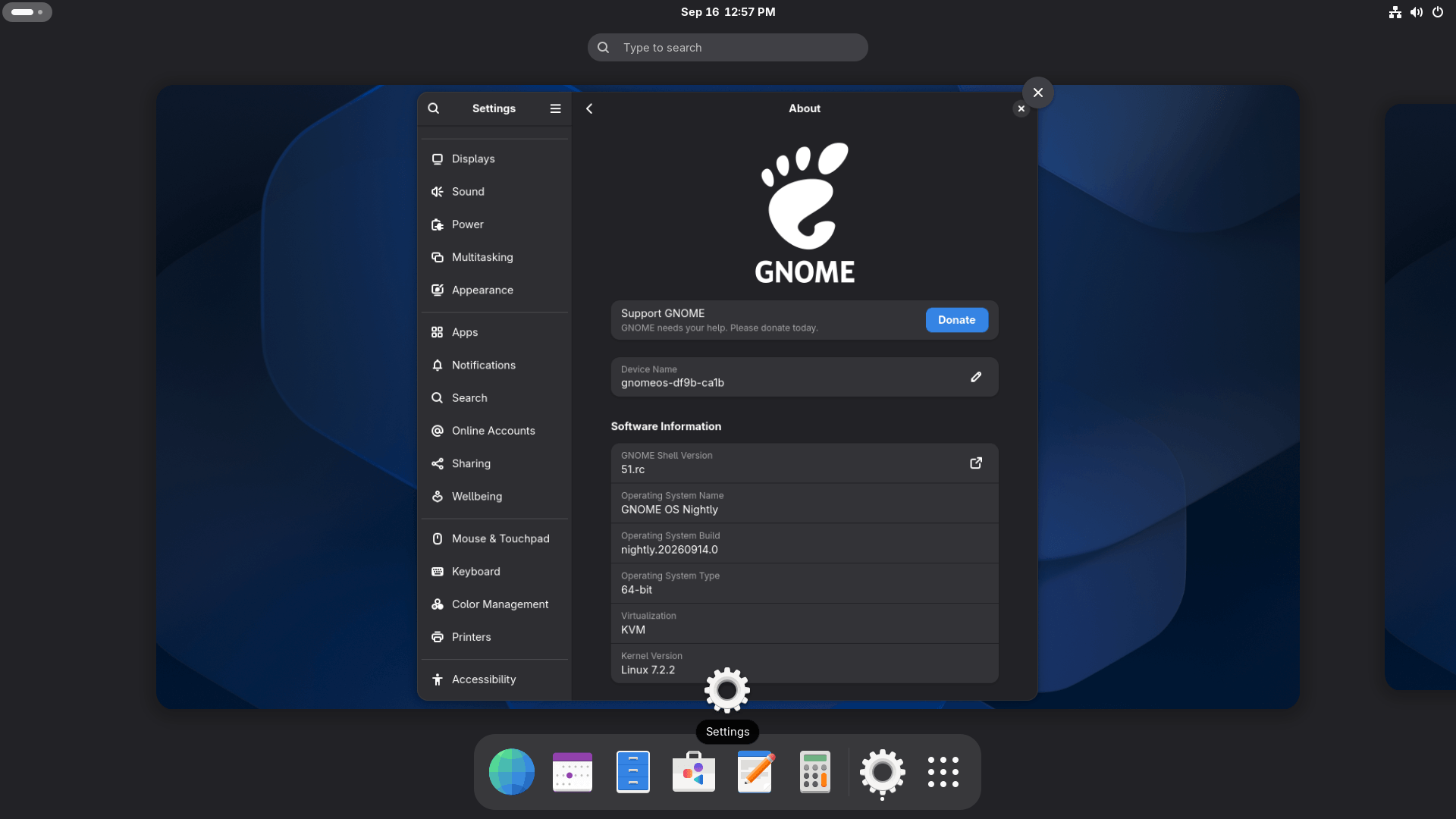Viewport: 1456px width, 819px height.
Task: Open Calendar app from the dock
Action: tap(573, 772)
